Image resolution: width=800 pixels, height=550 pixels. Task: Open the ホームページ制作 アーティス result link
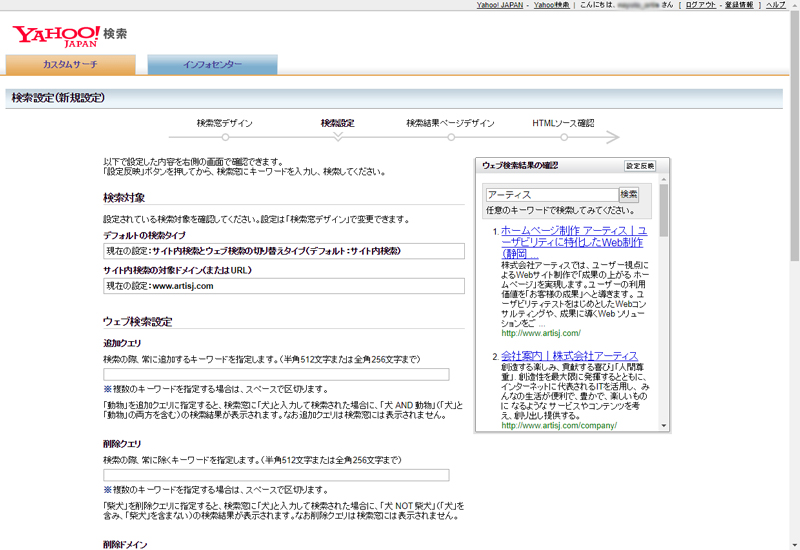click(x=574, y=242)
